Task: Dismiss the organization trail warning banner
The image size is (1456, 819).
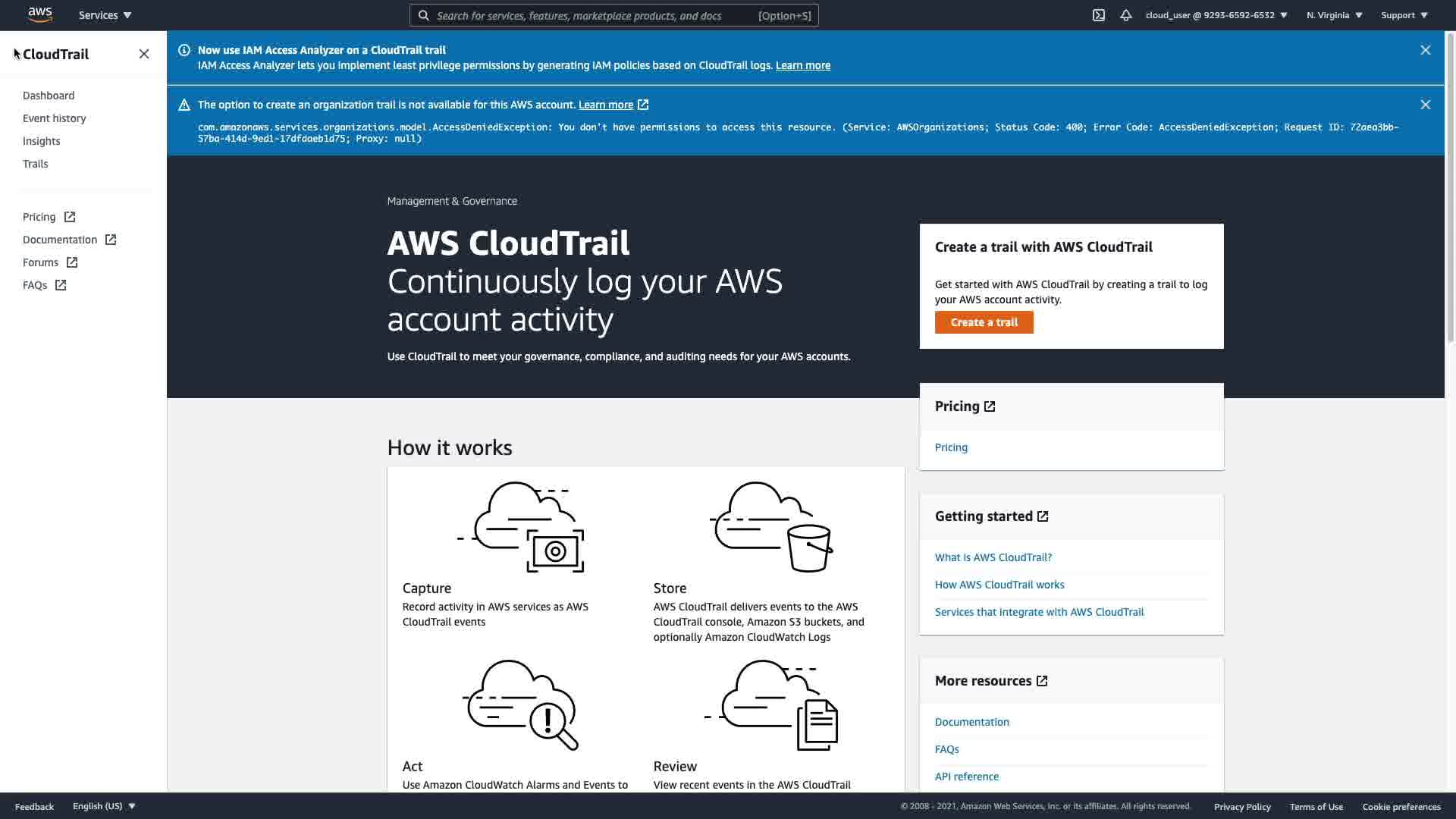Action: coord(1425,105)
